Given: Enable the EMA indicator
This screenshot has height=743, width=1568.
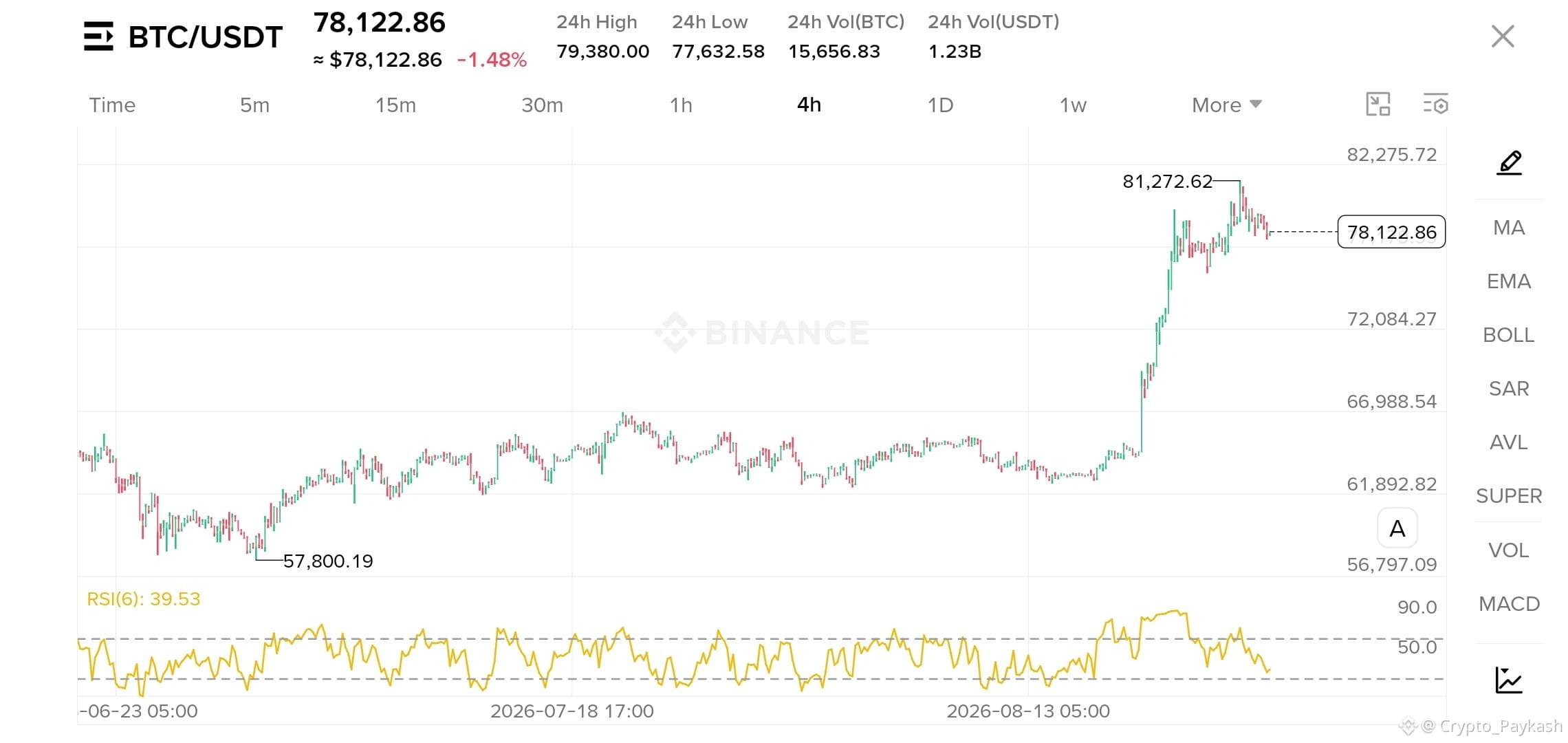Looking at the screenshot, I should click(x=1509, y=281).
